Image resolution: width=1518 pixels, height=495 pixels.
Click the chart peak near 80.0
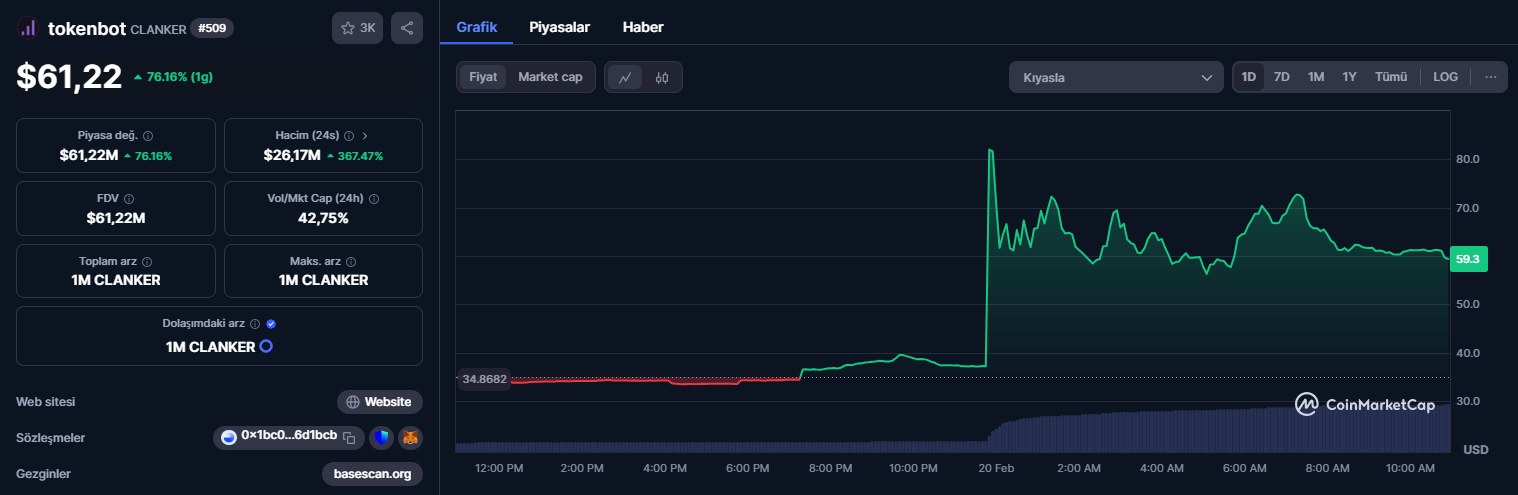pyautogui.click(x=990, y=150)
